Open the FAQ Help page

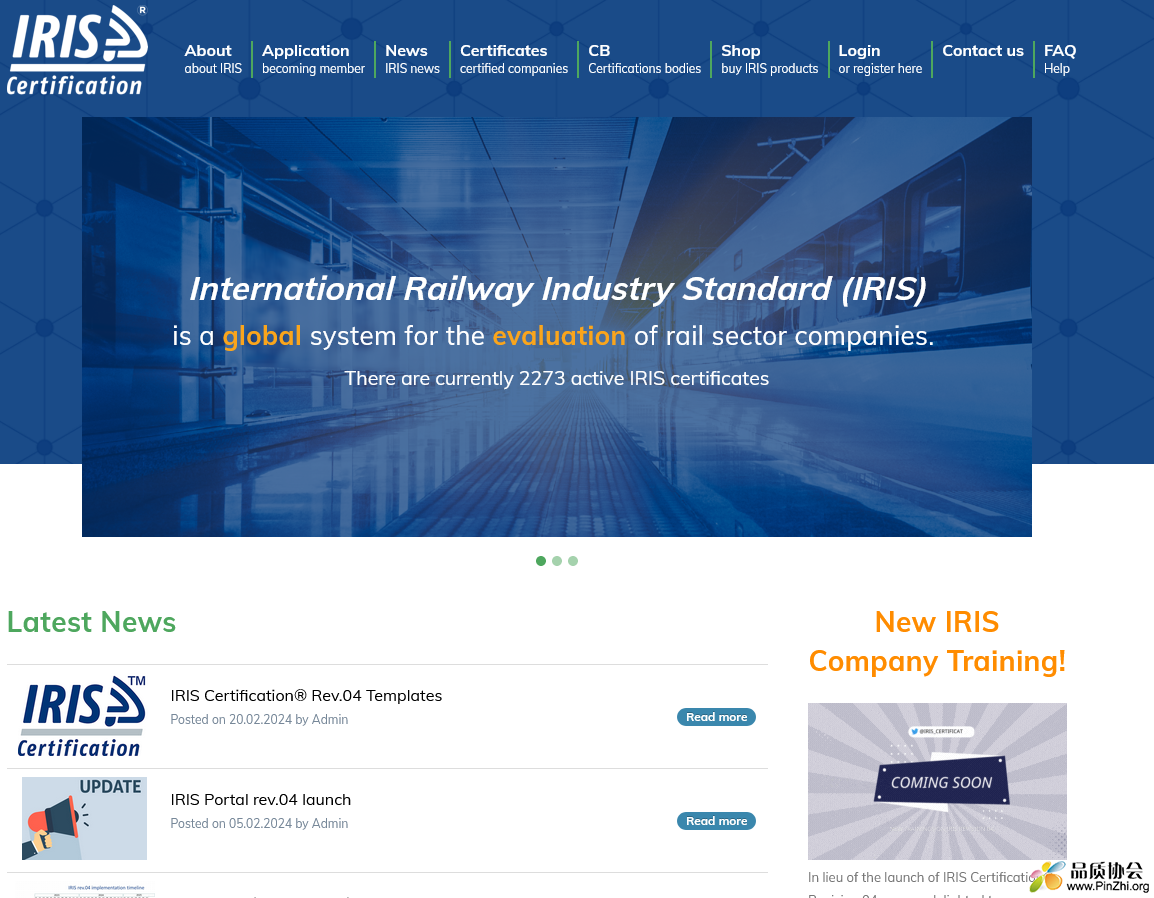click(1059, 59)
